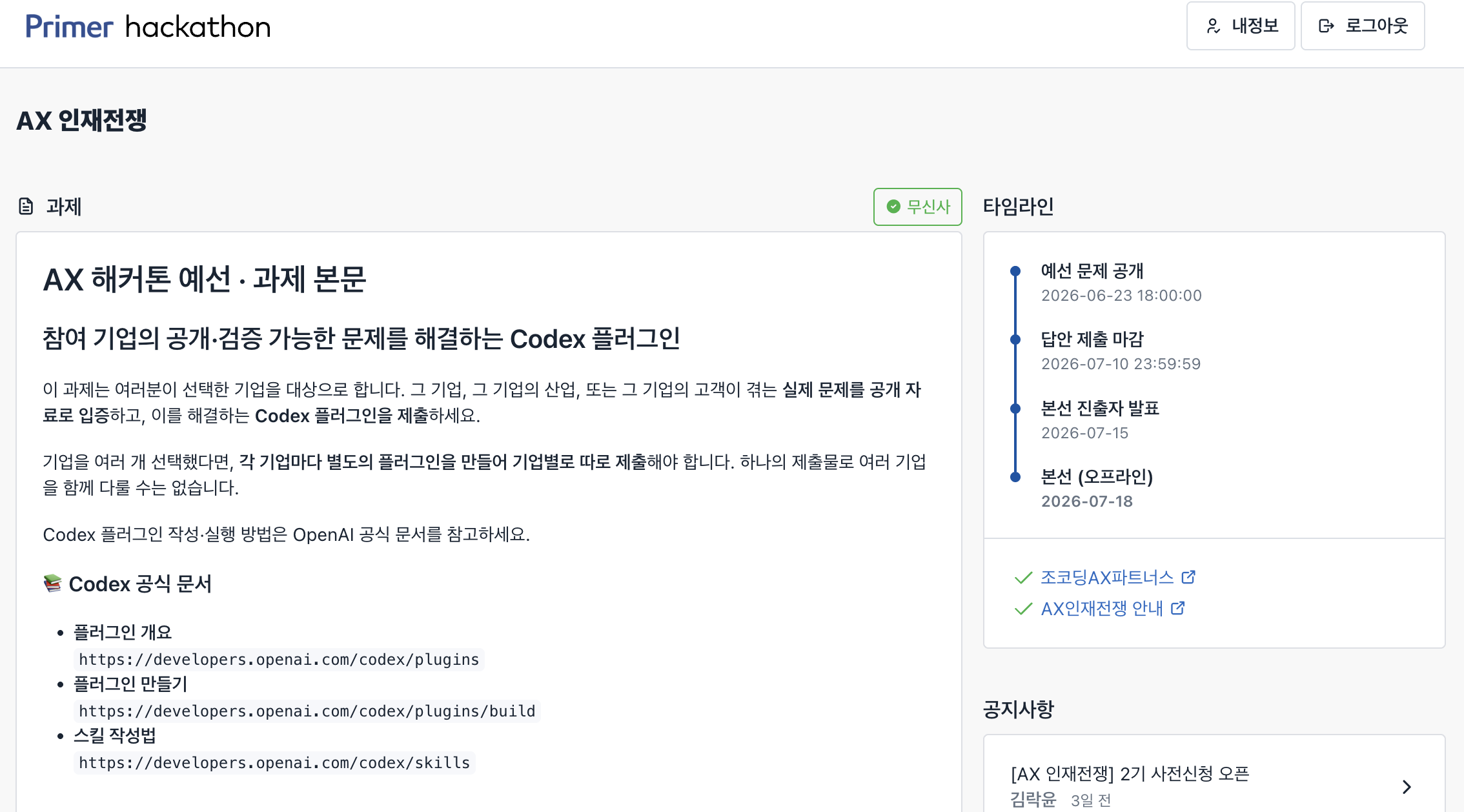Screen dimensions: 1464x812
Task: Click the heading AX 해커톤 예선 · 과제 본문
Action: tap(205, 279)
